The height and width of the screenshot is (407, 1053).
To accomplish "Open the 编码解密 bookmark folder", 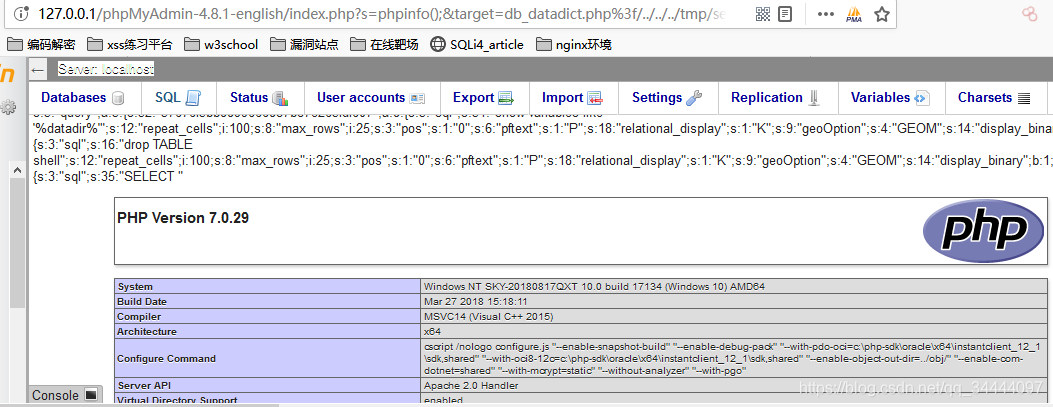I will (42, 44).
